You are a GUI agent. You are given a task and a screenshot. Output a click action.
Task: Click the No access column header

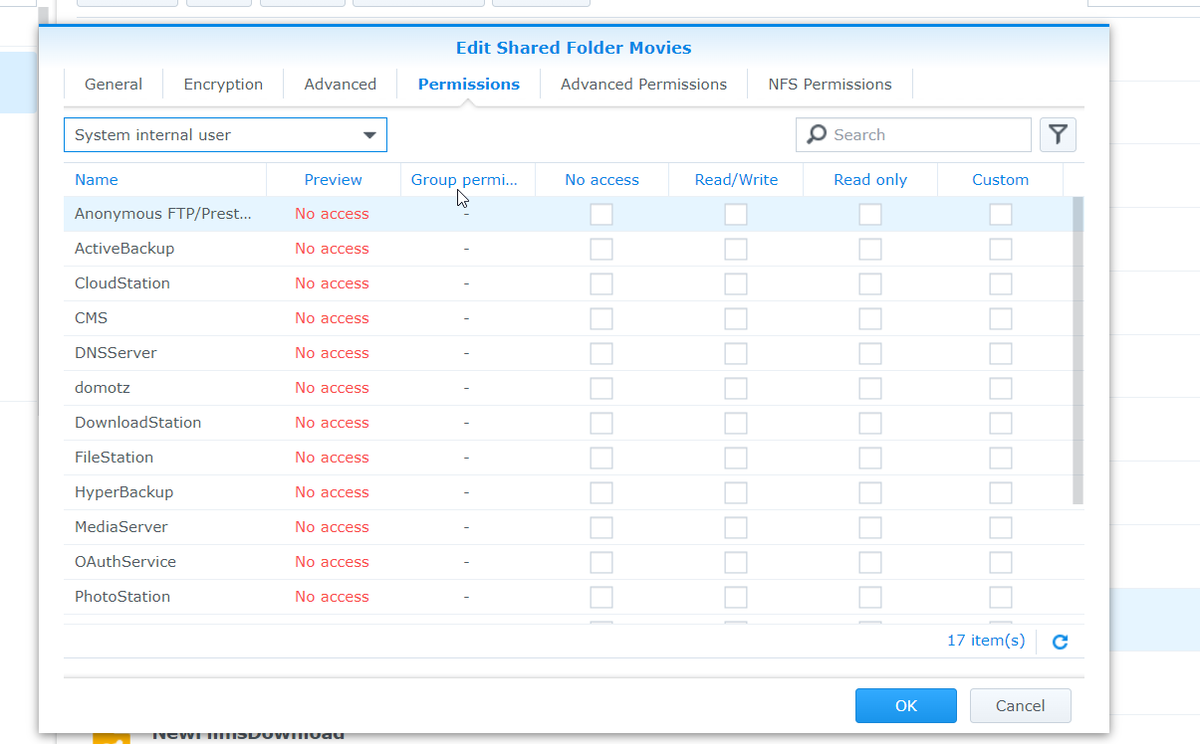[602, 180]
